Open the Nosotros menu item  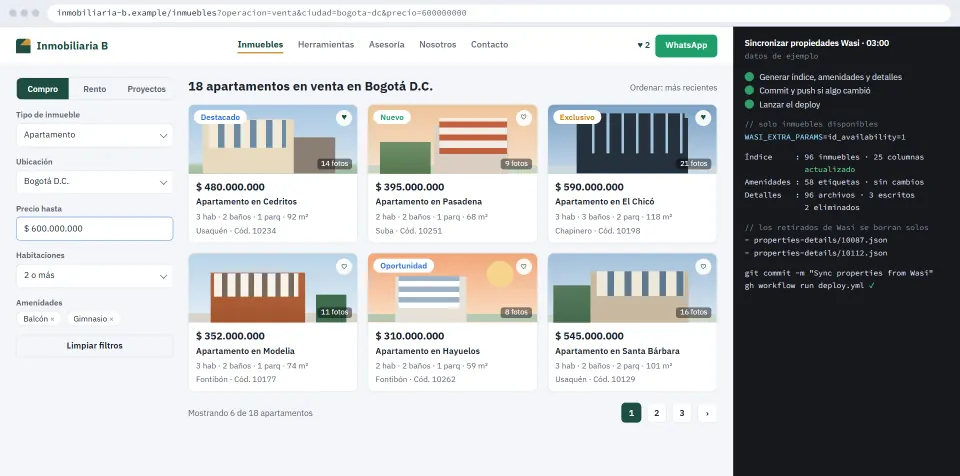(x=438, y=45)
